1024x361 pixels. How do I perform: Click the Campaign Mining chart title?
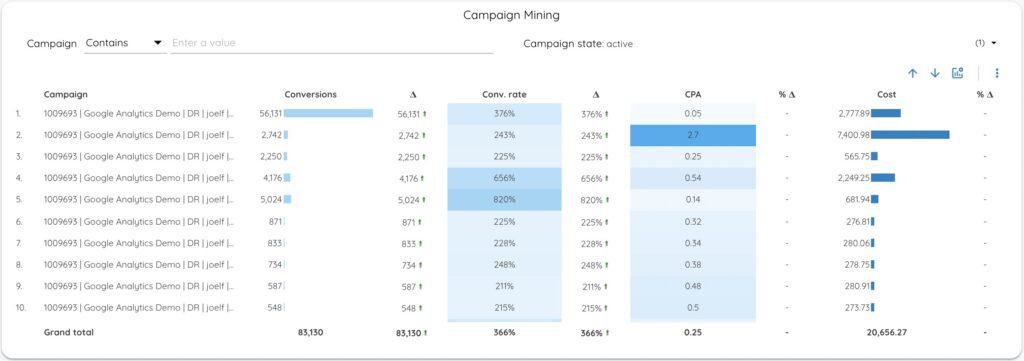[x=511, y=14]
